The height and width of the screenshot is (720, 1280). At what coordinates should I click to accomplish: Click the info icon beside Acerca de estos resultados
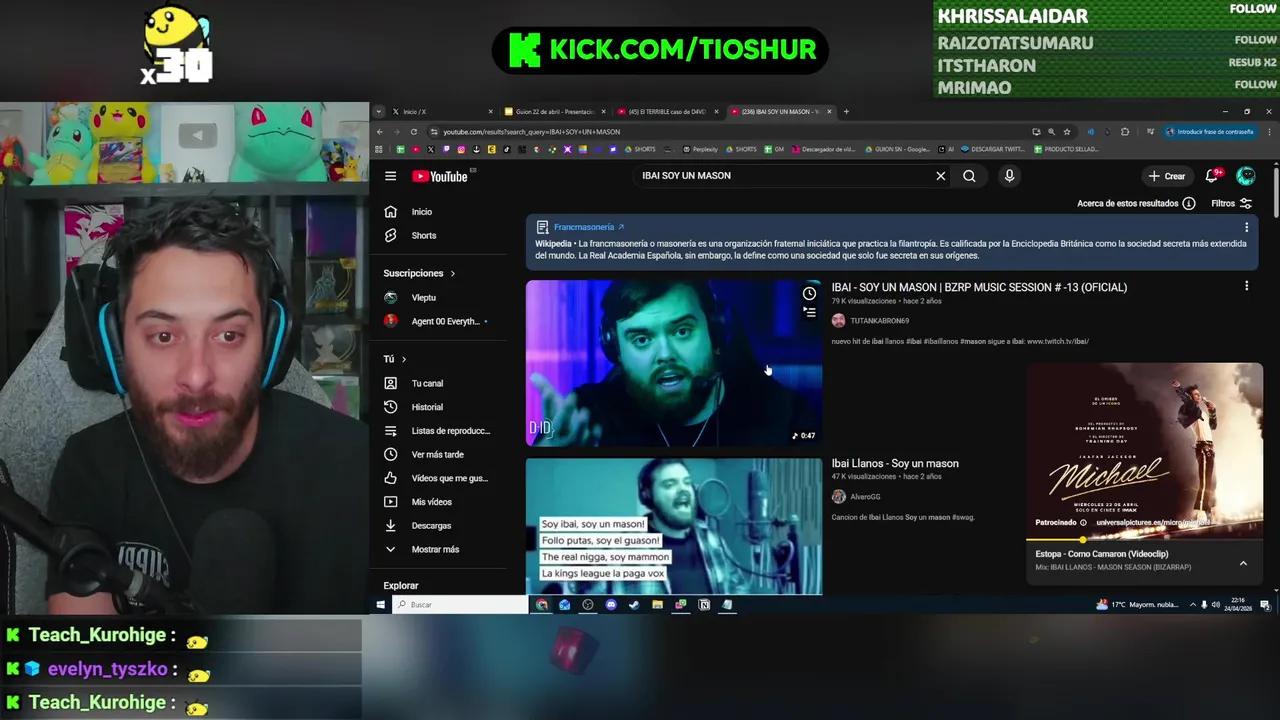point(1189,203)
